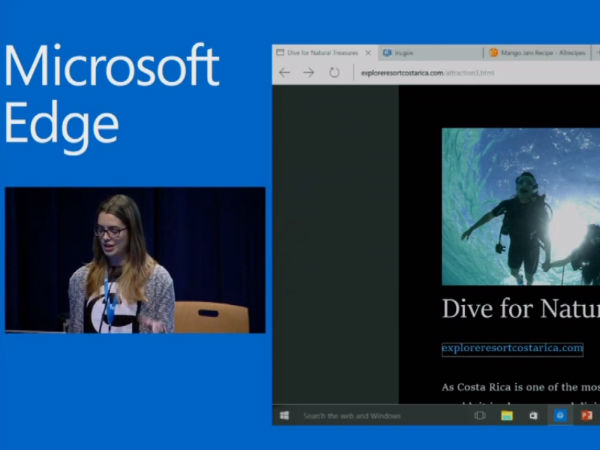Click the explorereresortcostarica.com link on the page
The width and height of the screenshot is (600, 450).
pyautogui.click(x=512, y=348)
